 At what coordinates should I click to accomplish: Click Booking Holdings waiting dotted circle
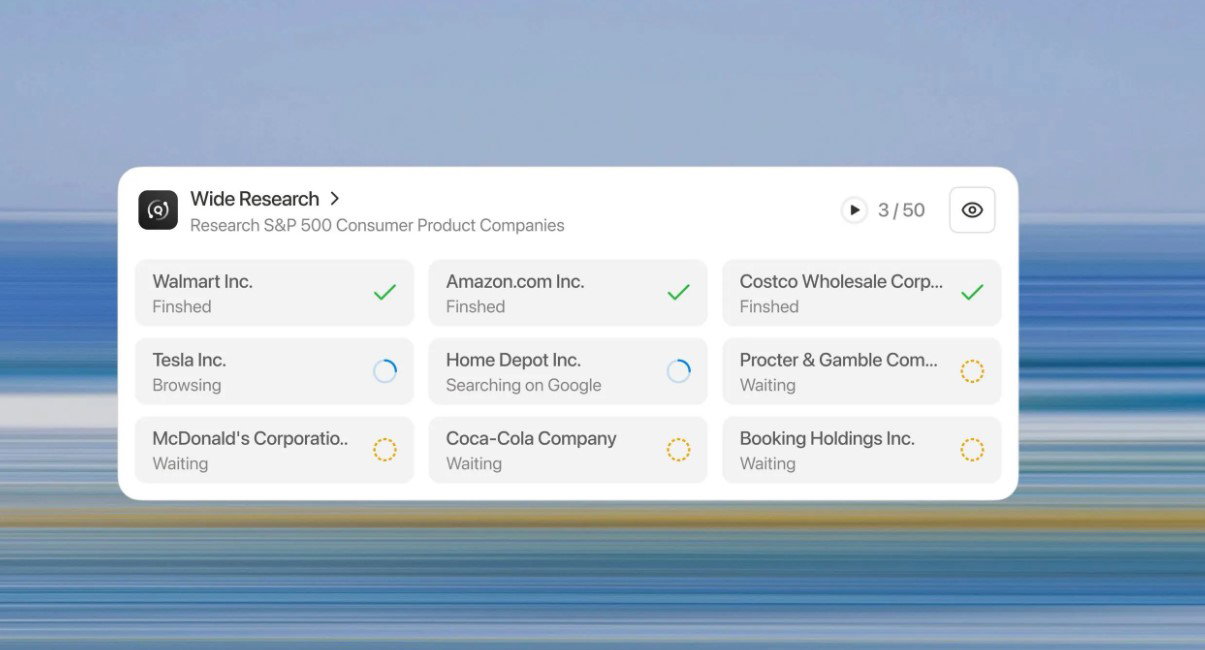coord(972,450)
